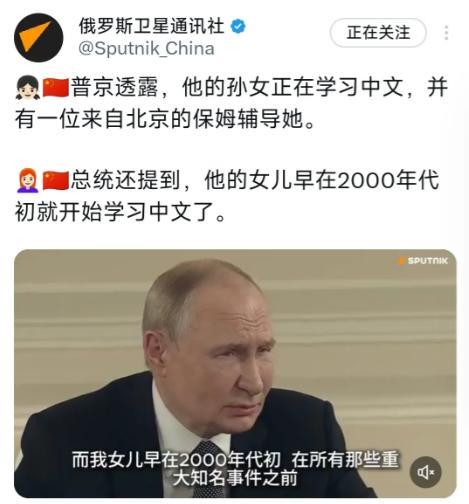
Task: Click the subtitle line 大知名事件之前
Action: [235, 478]
